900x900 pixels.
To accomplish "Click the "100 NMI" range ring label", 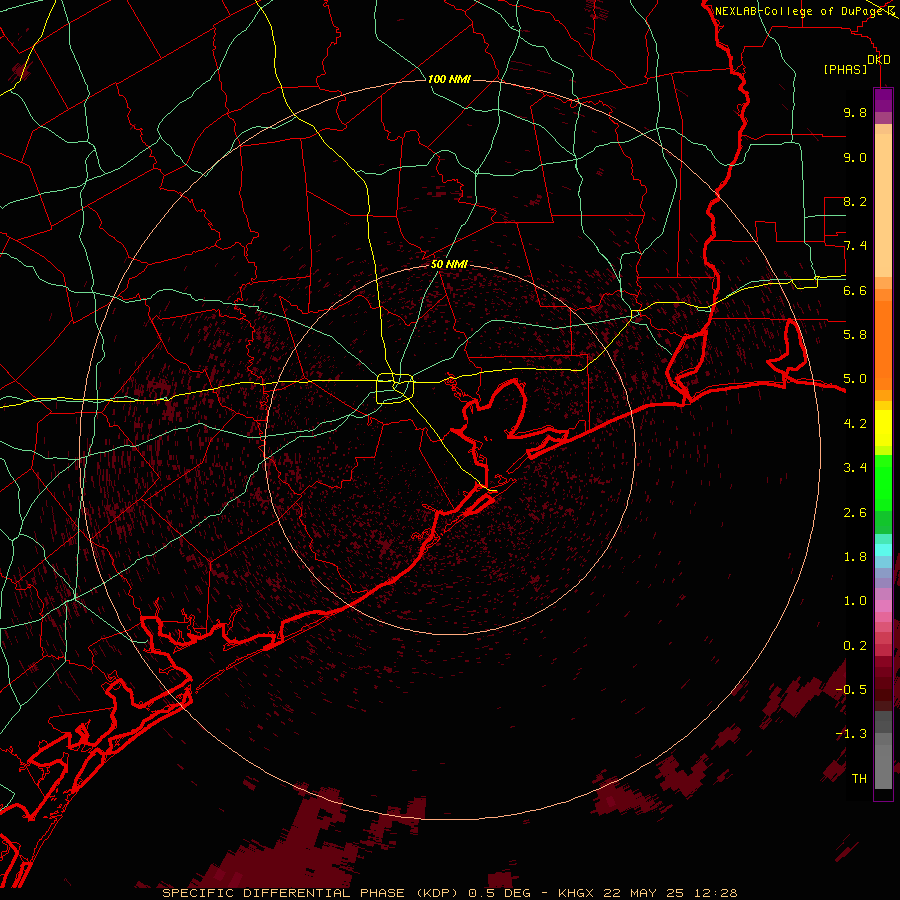I will click(449, 79).
